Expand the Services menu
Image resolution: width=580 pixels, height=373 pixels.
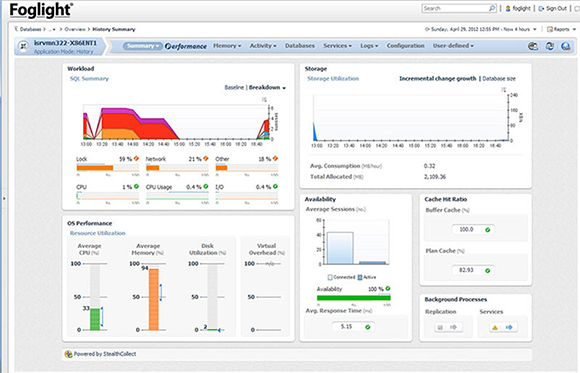(x=337, y=46)
